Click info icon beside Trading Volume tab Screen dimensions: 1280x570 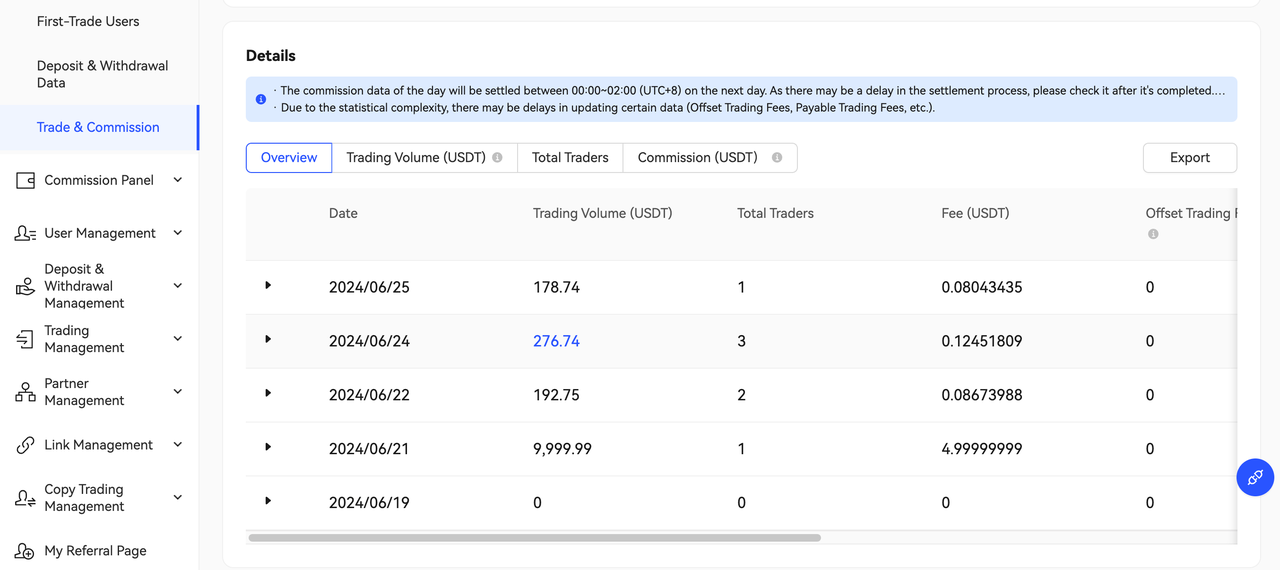click(497, 158)
